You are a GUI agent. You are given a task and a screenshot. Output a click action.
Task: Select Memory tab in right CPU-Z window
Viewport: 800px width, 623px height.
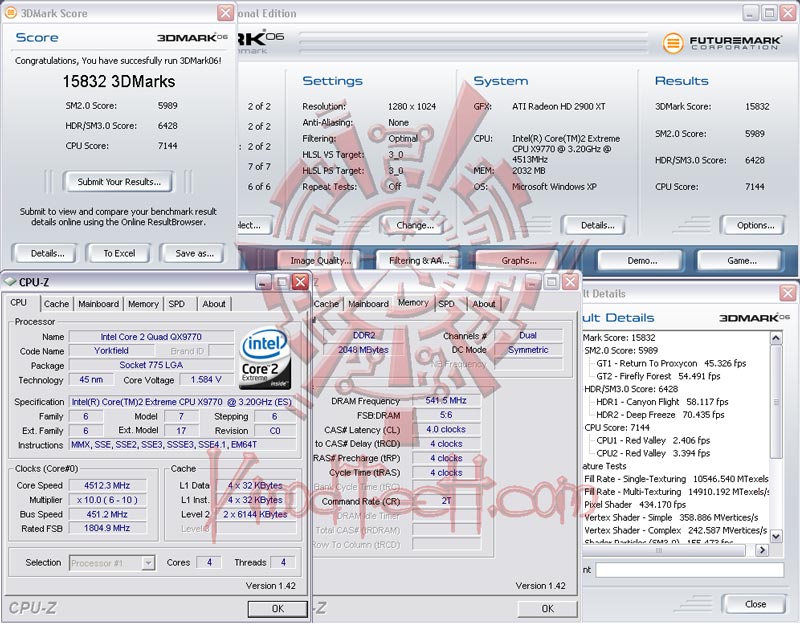(x=413, y=303)
